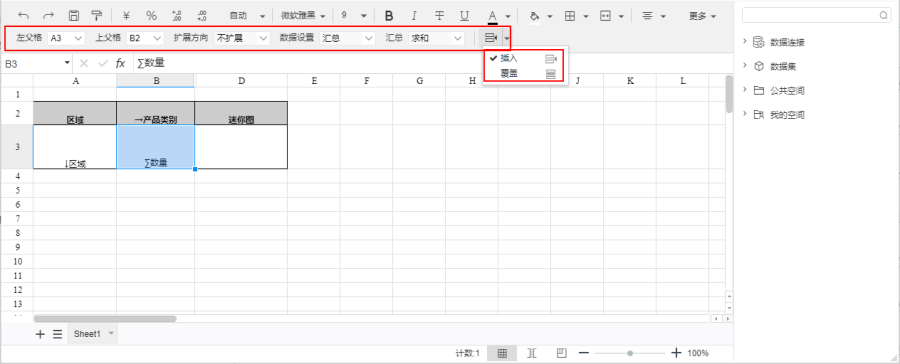Click the undo arrow icon
The width and height of the screenshot is (900, 364).
(24, 16)
